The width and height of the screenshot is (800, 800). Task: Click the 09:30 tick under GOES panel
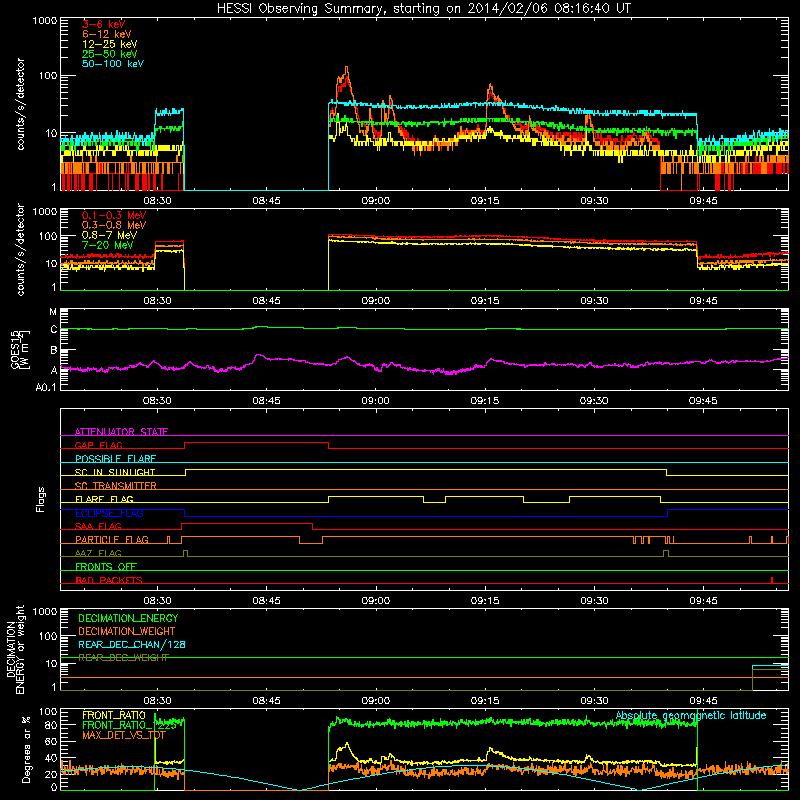coord(594,401)
